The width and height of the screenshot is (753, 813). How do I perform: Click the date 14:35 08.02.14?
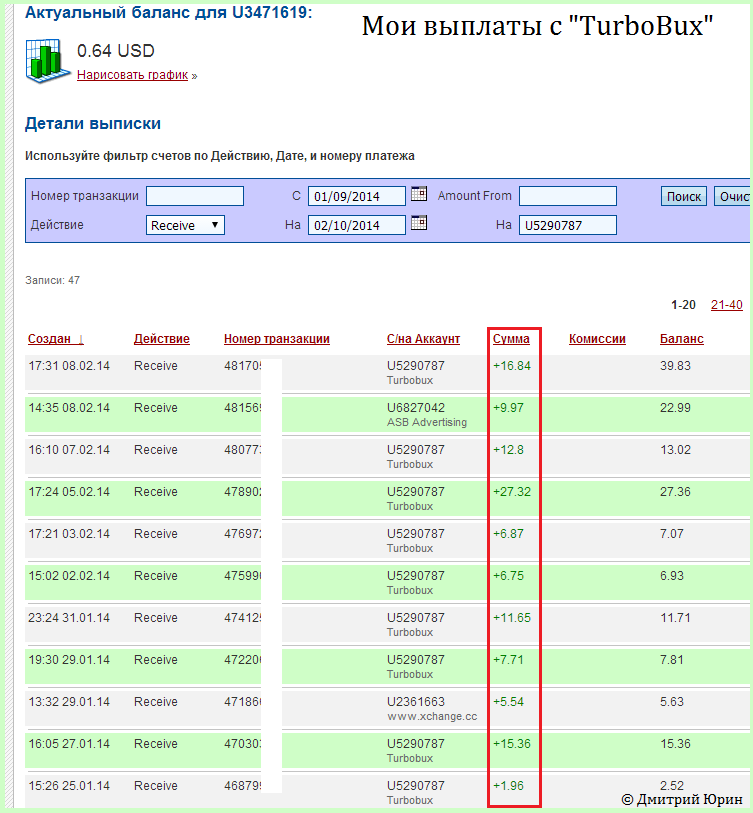pyautogui.click(x=69, y=408)
